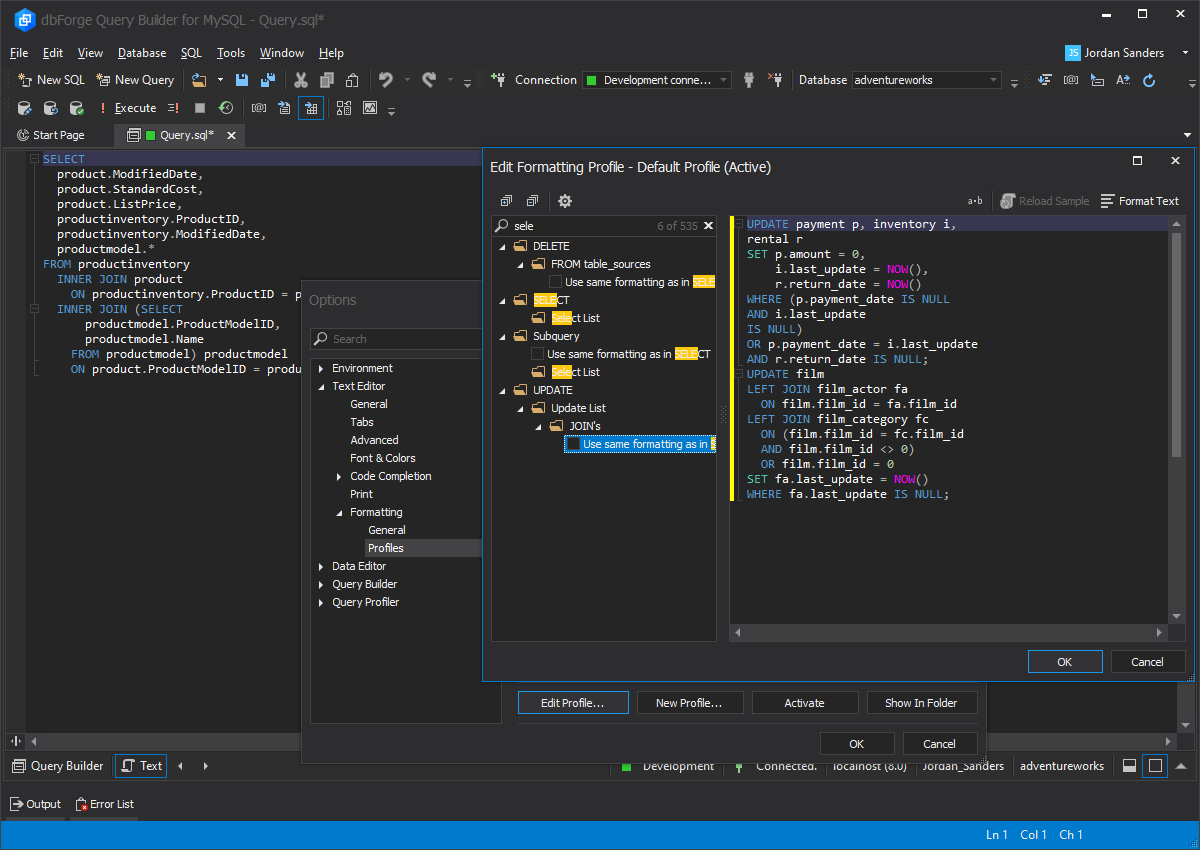1200x850 pixels.
Task: Click Cancel in Edit Formatting Profile dialog
Action: [1147, 662]
